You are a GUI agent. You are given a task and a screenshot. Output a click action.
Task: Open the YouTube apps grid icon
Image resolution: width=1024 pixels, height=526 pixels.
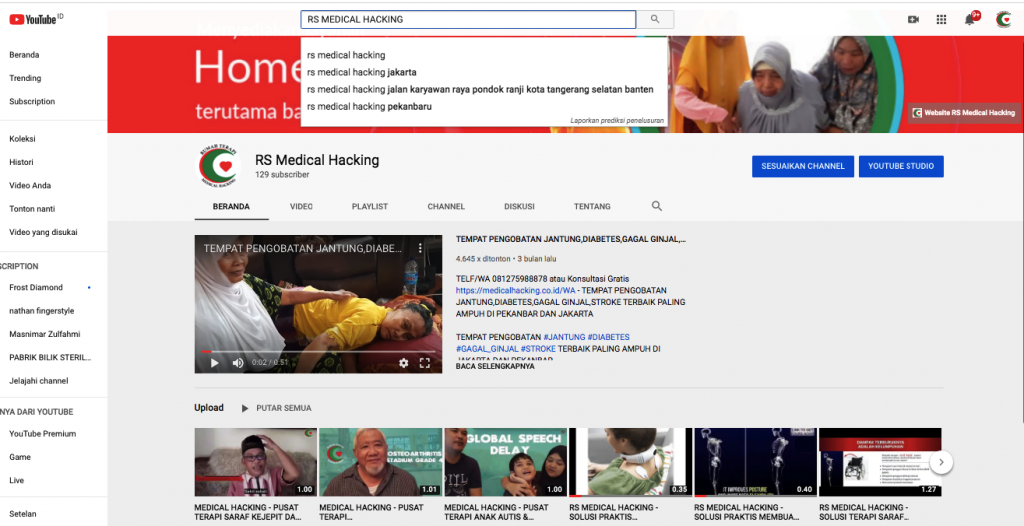coord(941,19)
